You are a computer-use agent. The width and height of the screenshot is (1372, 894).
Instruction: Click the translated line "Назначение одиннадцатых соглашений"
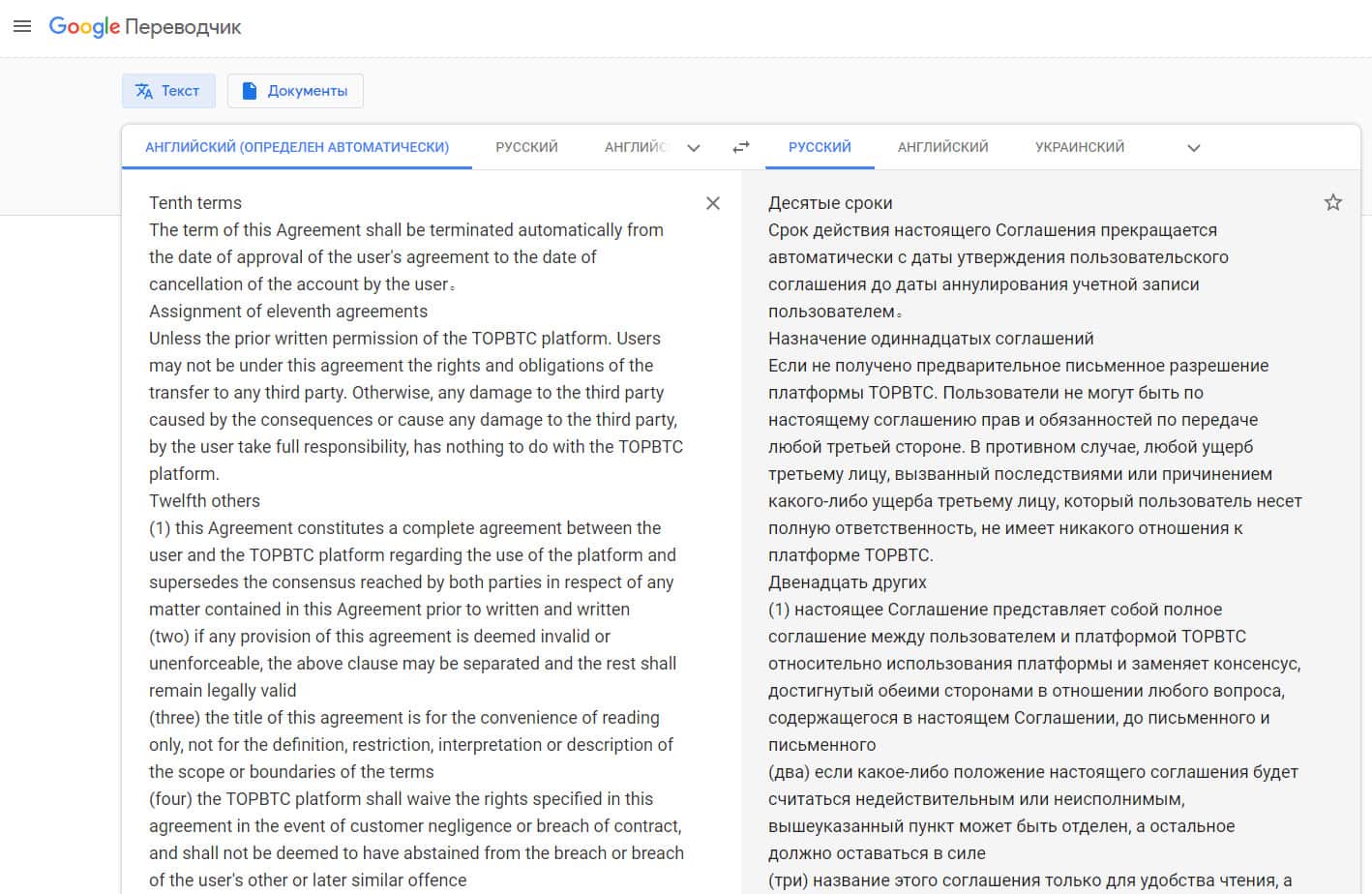[x=931, y=339]
